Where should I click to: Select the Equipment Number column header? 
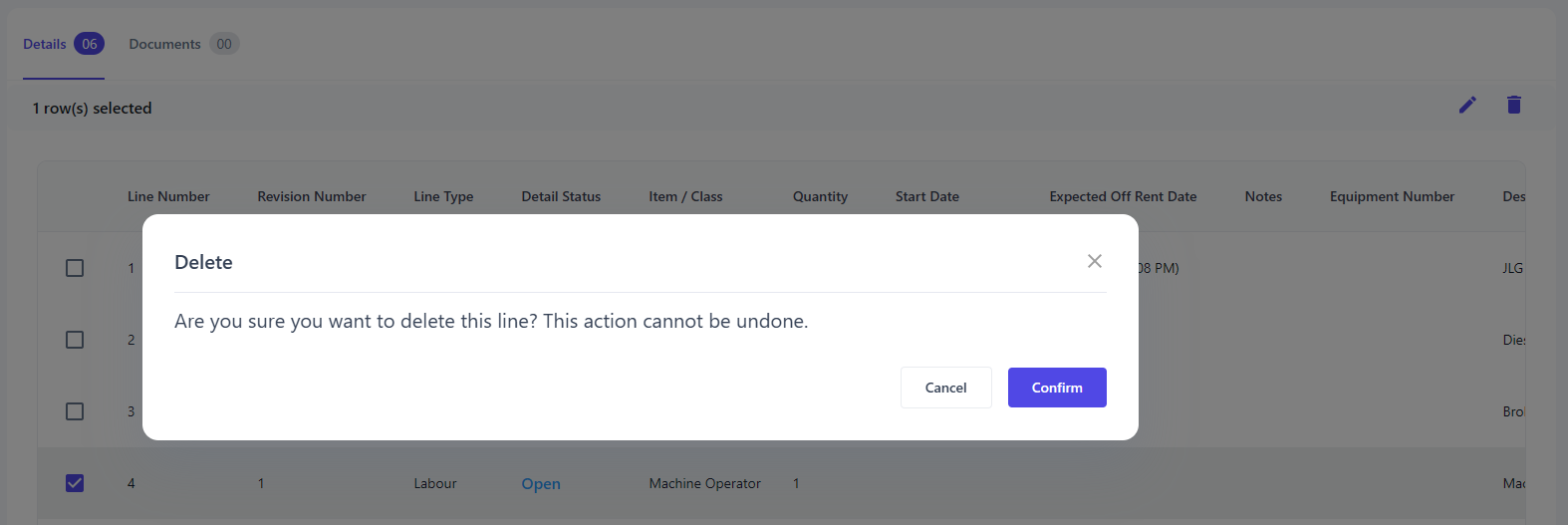coord(1392,196)
